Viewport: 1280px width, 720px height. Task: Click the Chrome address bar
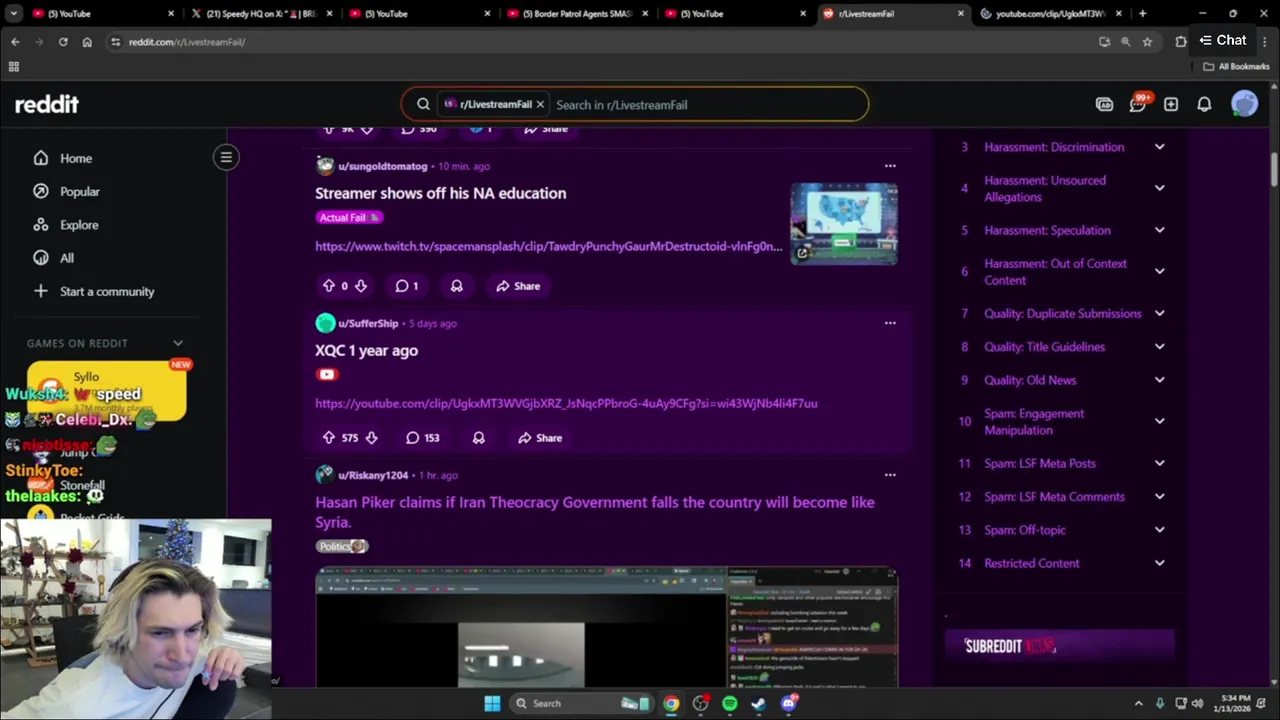pos(600,42)
